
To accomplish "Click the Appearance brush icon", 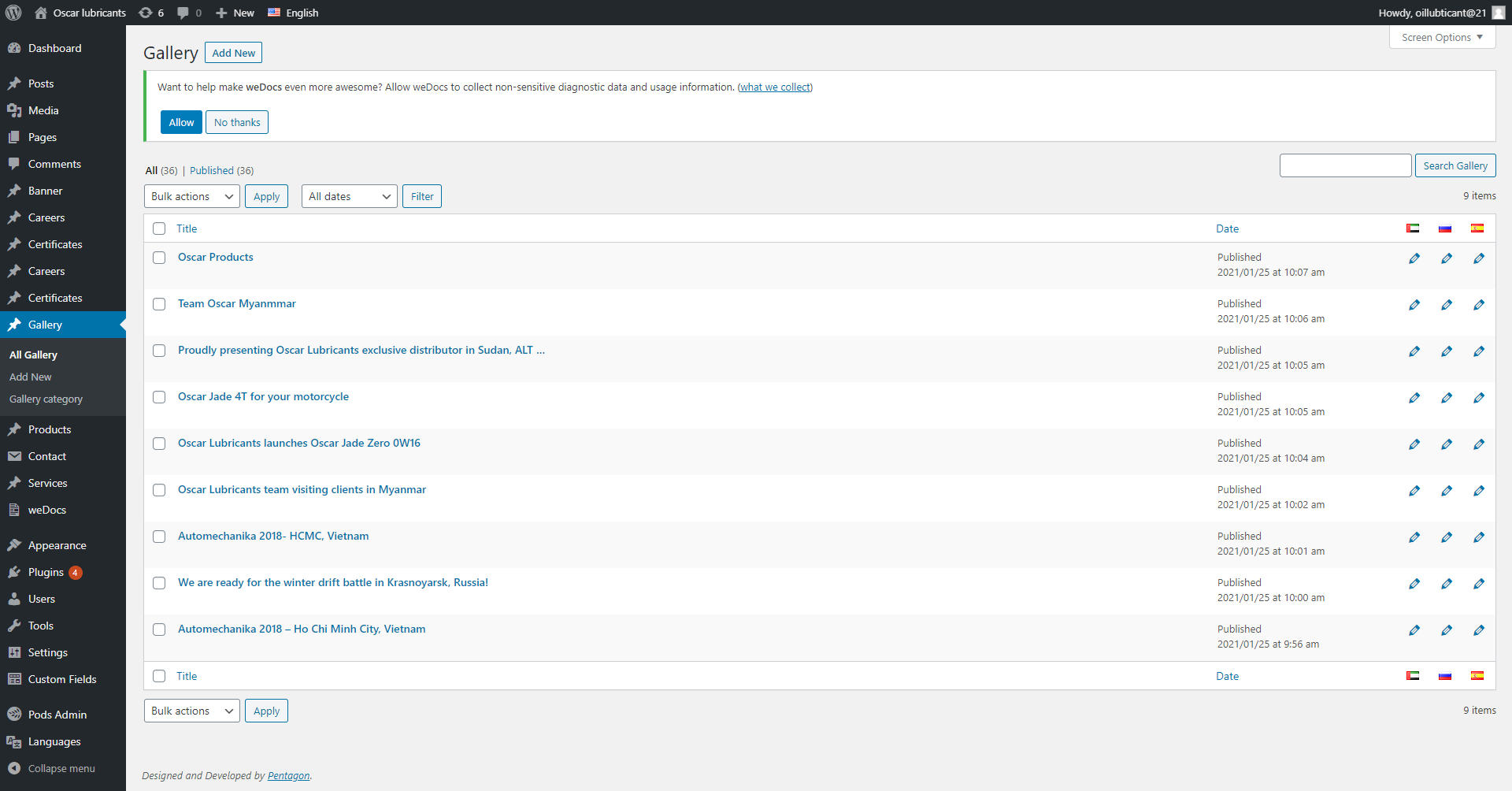I will coord(14,545).
